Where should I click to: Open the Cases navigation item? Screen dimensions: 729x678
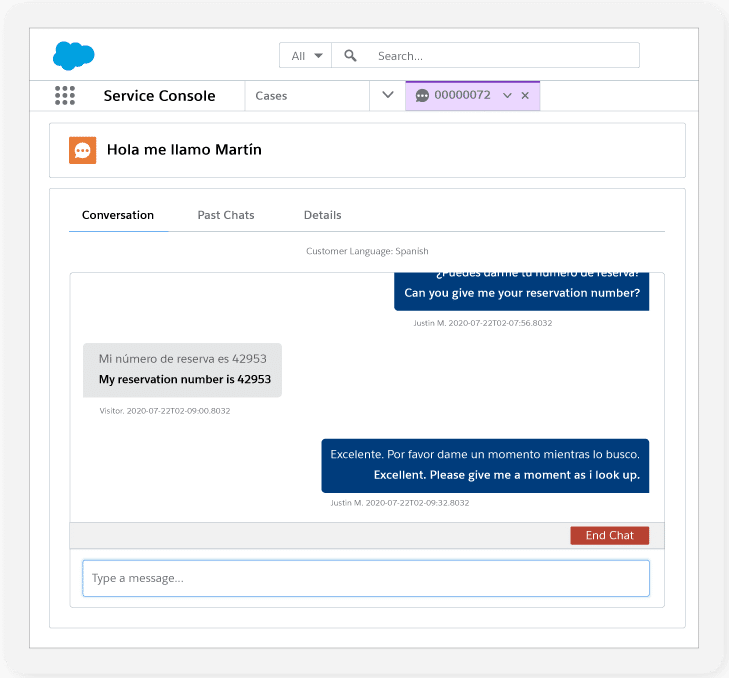click(x=271, y=96)
